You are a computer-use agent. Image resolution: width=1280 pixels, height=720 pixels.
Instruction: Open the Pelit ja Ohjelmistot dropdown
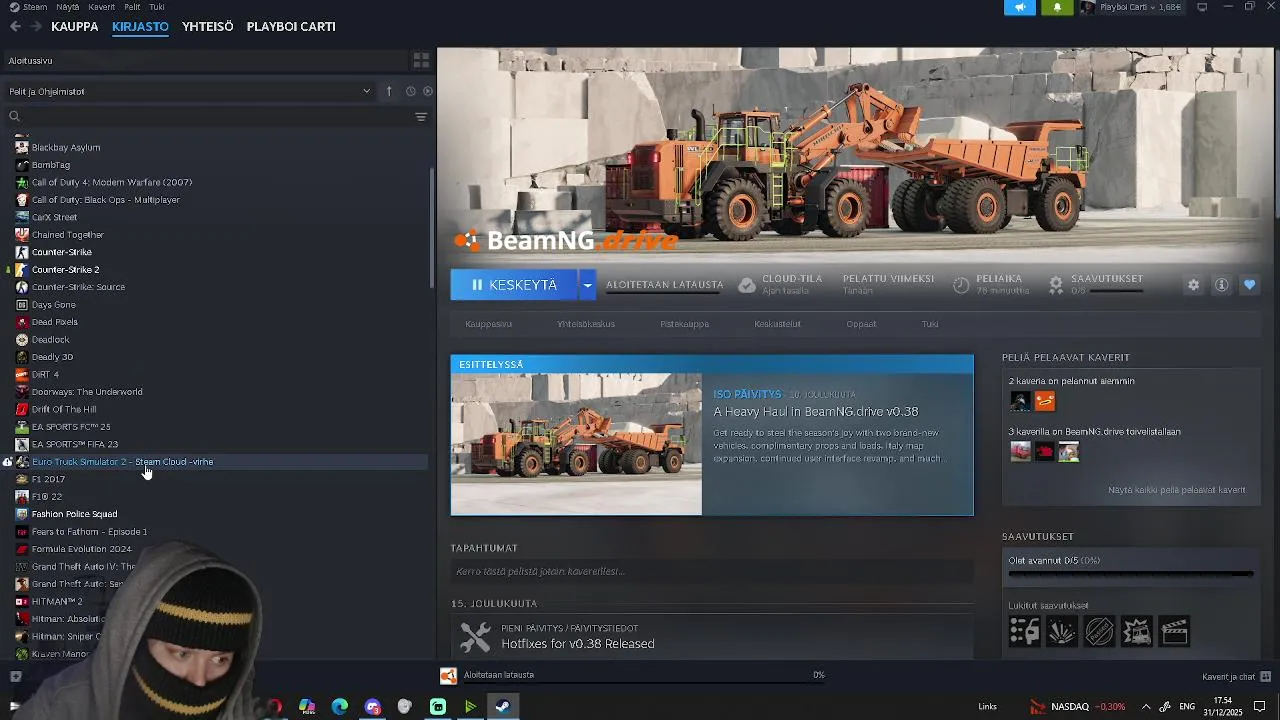[x=190, y=91]
